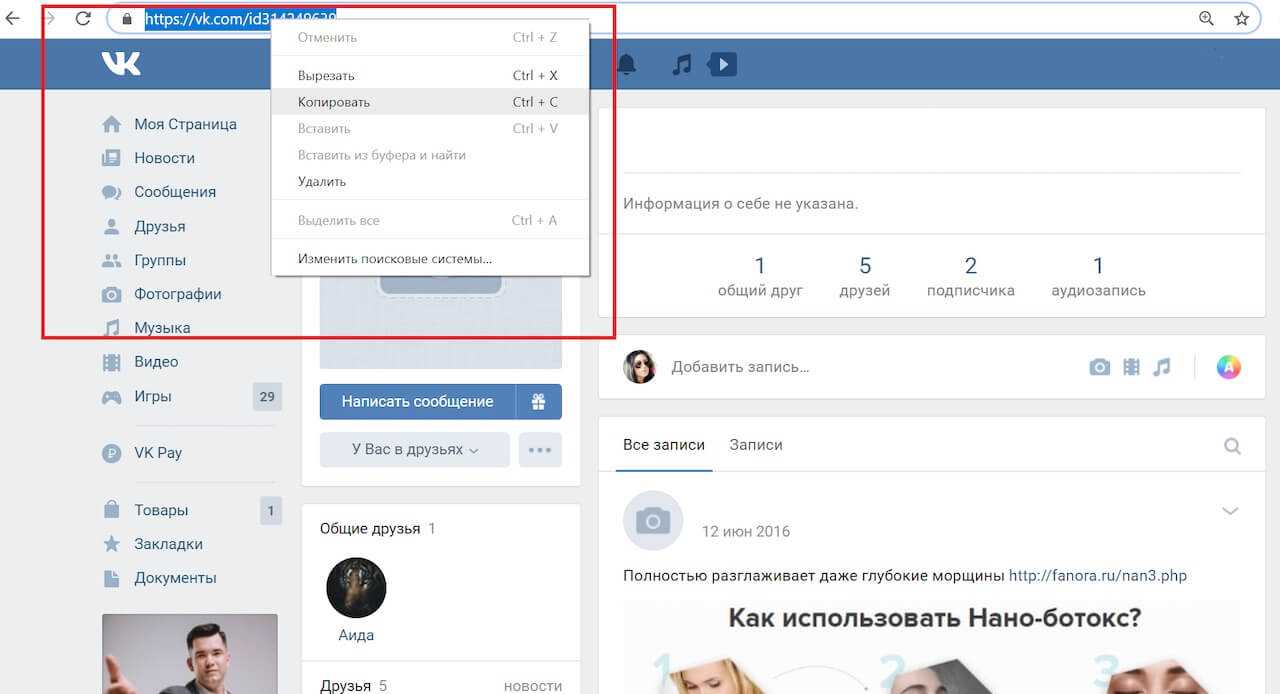Reload the page in the browser

coord(83,18)
